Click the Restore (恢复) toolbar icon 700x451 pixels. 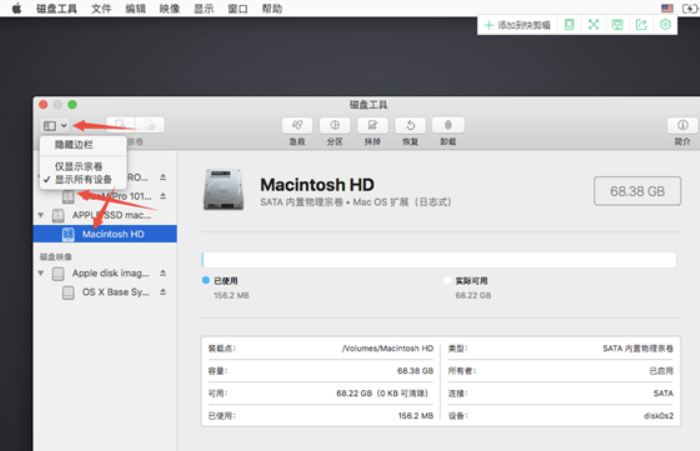pos(410,125)
